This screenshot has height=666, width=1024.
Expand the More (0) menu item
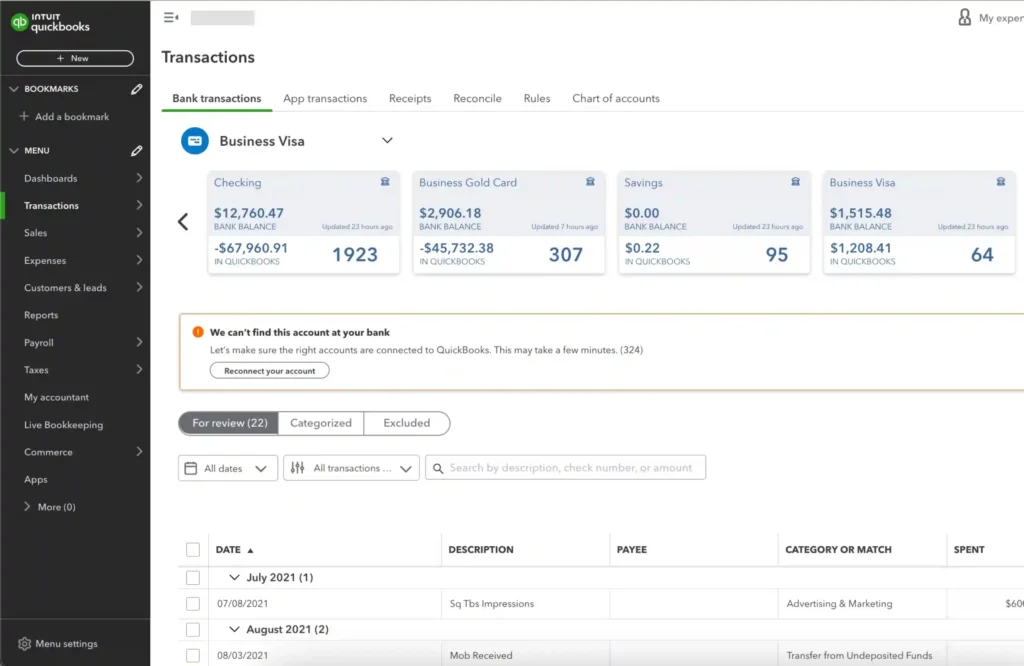[x=50, y=507]
